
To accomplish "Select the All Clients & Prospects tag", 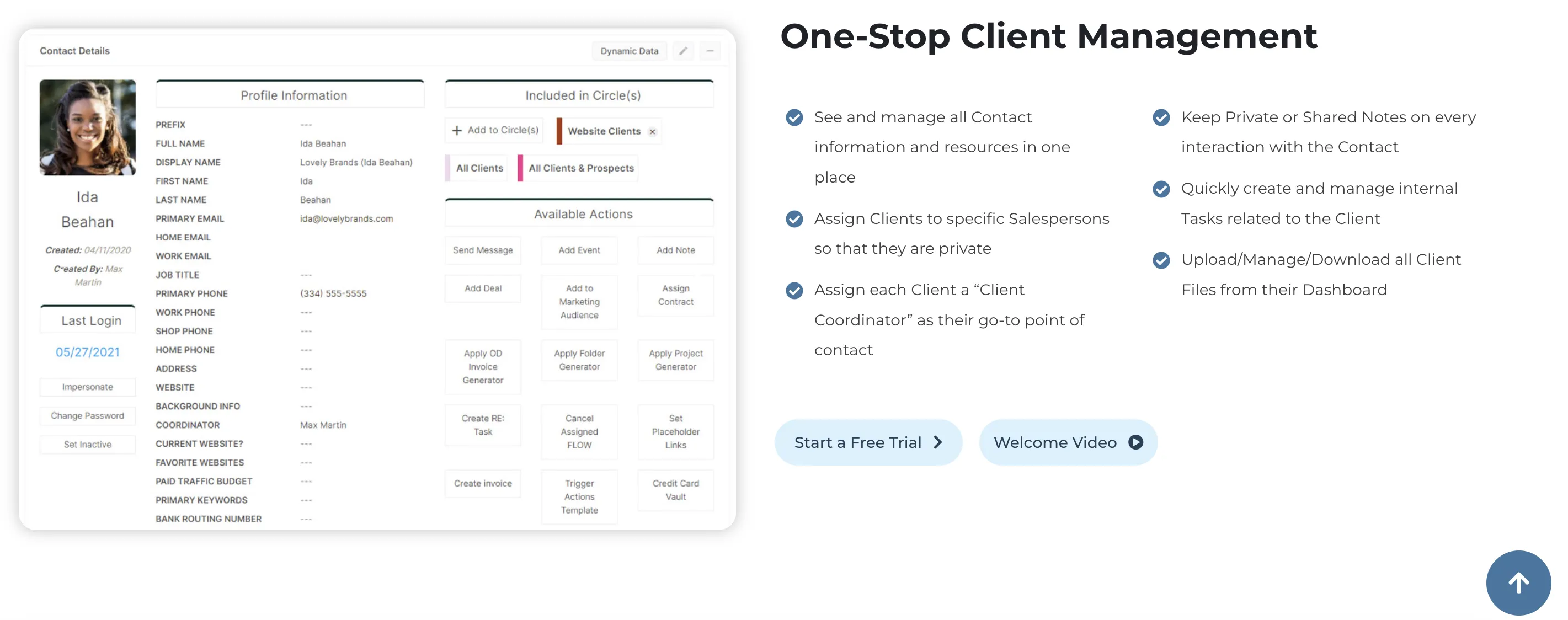I will tap(581, 168).
